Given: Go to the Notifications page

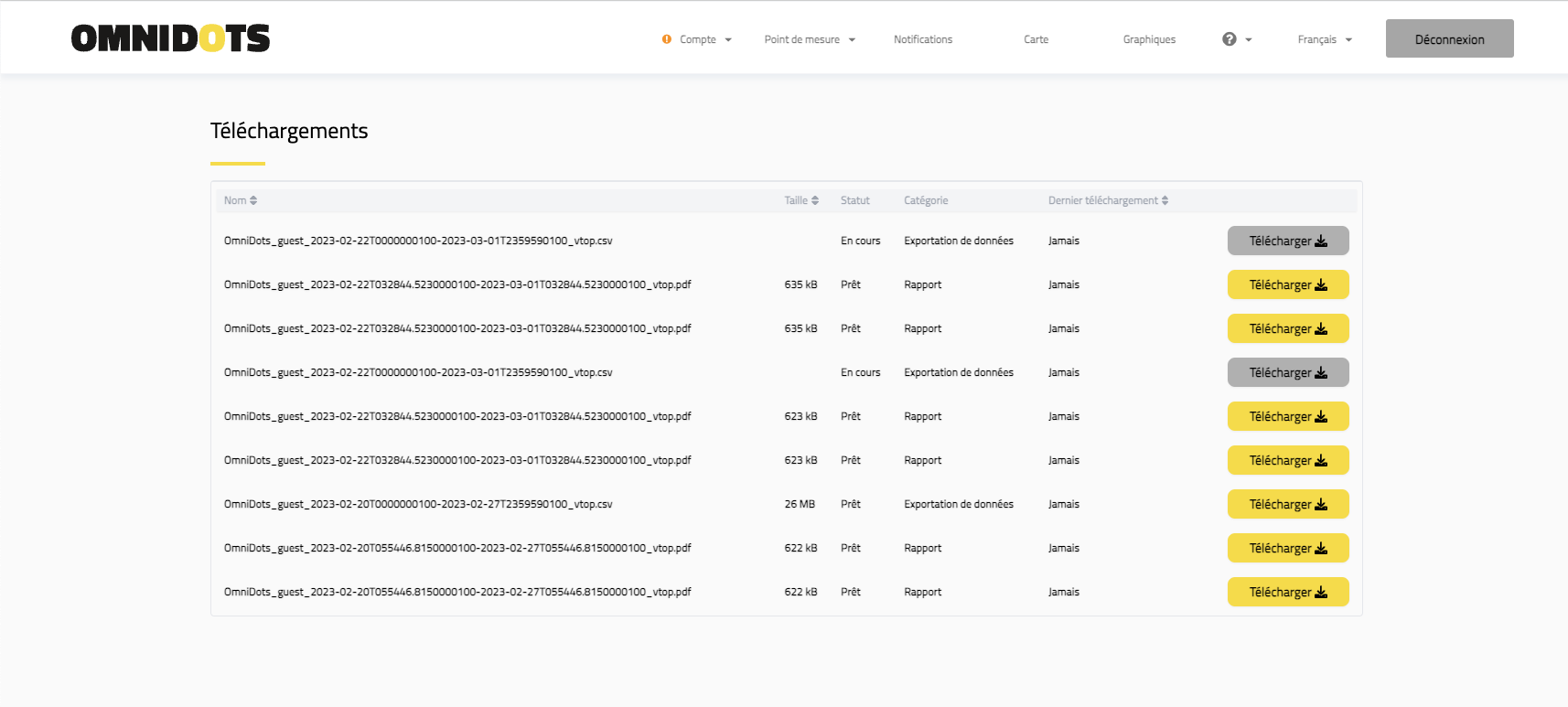Looking at the screenshot, I should click(x=922, y=39).
